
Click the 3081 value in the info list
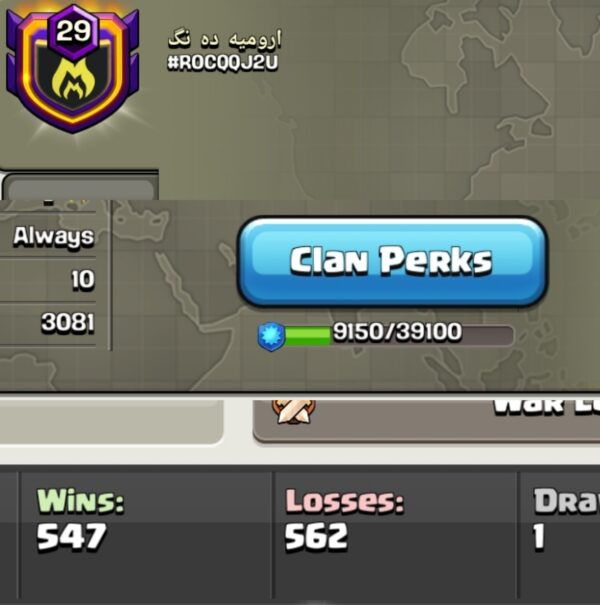tap(68, 322)
